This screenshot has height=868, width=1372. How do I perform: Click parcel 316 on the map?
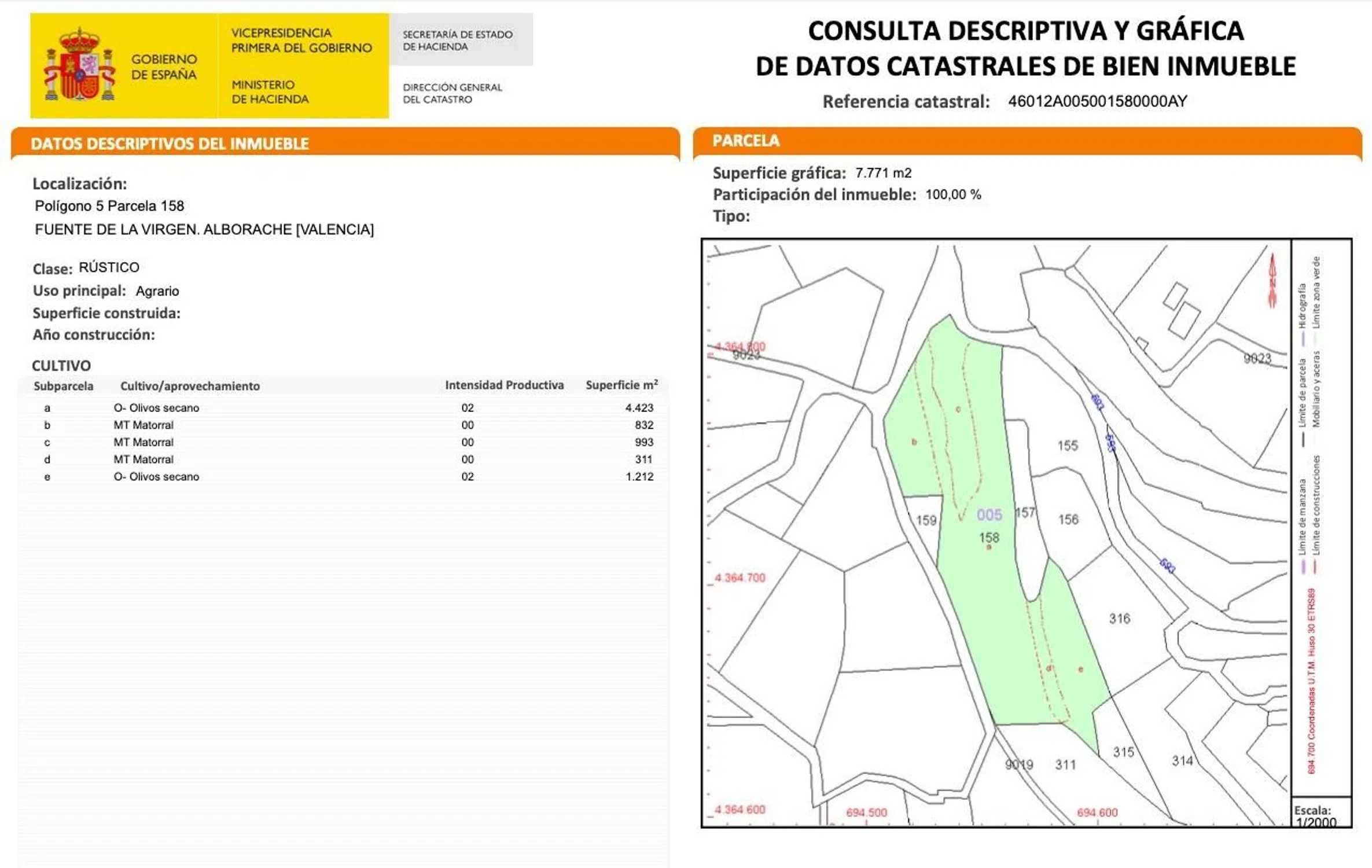pos(1119,619)
